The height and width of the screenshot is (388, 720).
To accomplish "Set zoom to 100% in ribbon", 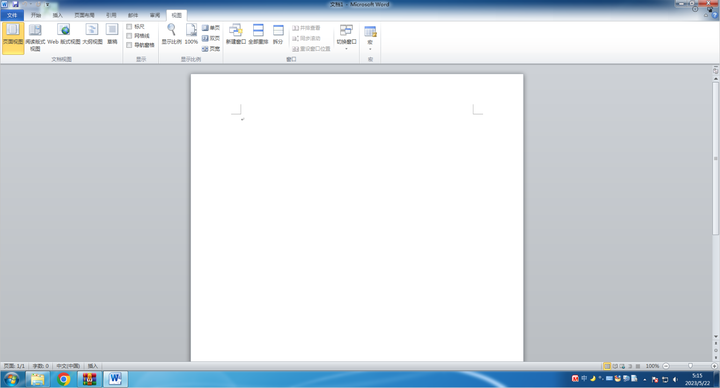I will [x=191, y=34].
